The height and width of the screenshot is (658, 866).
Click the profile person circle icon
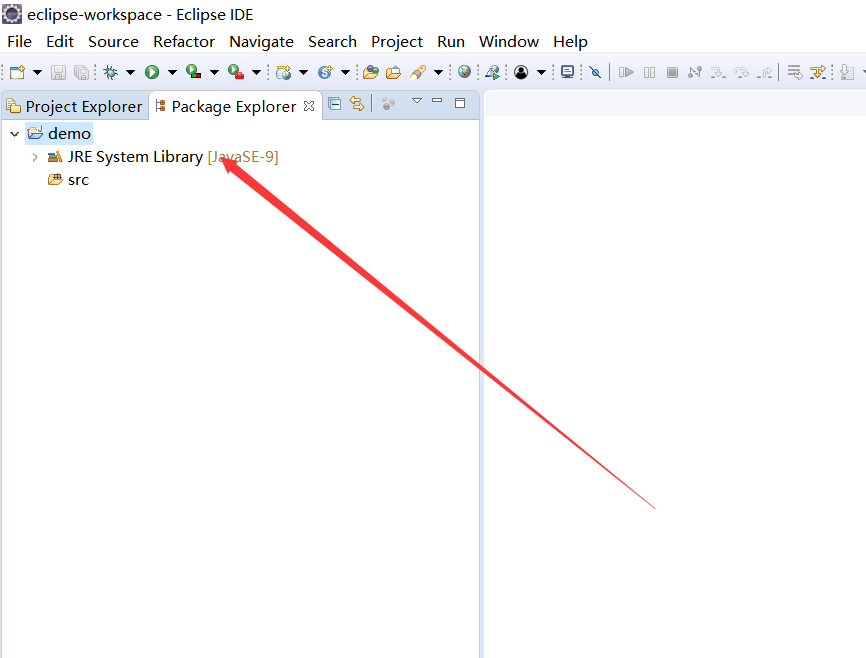click(521, 72)
